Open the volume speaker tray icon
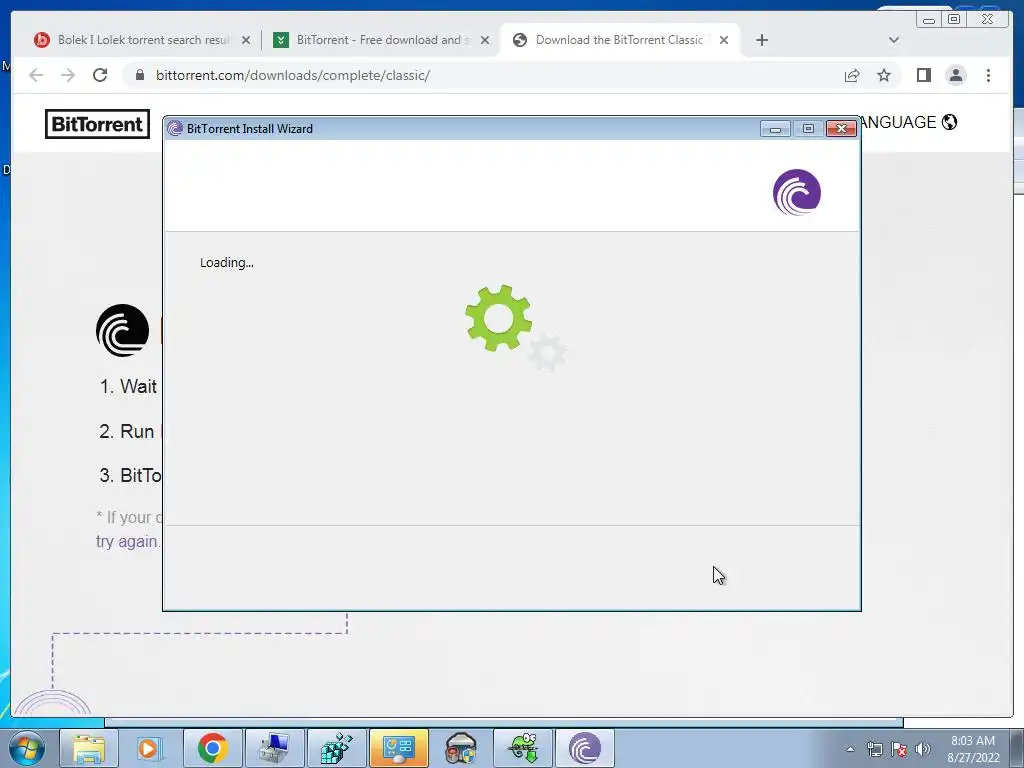The height and width of the screenshot is (768, 1024). 923,749
